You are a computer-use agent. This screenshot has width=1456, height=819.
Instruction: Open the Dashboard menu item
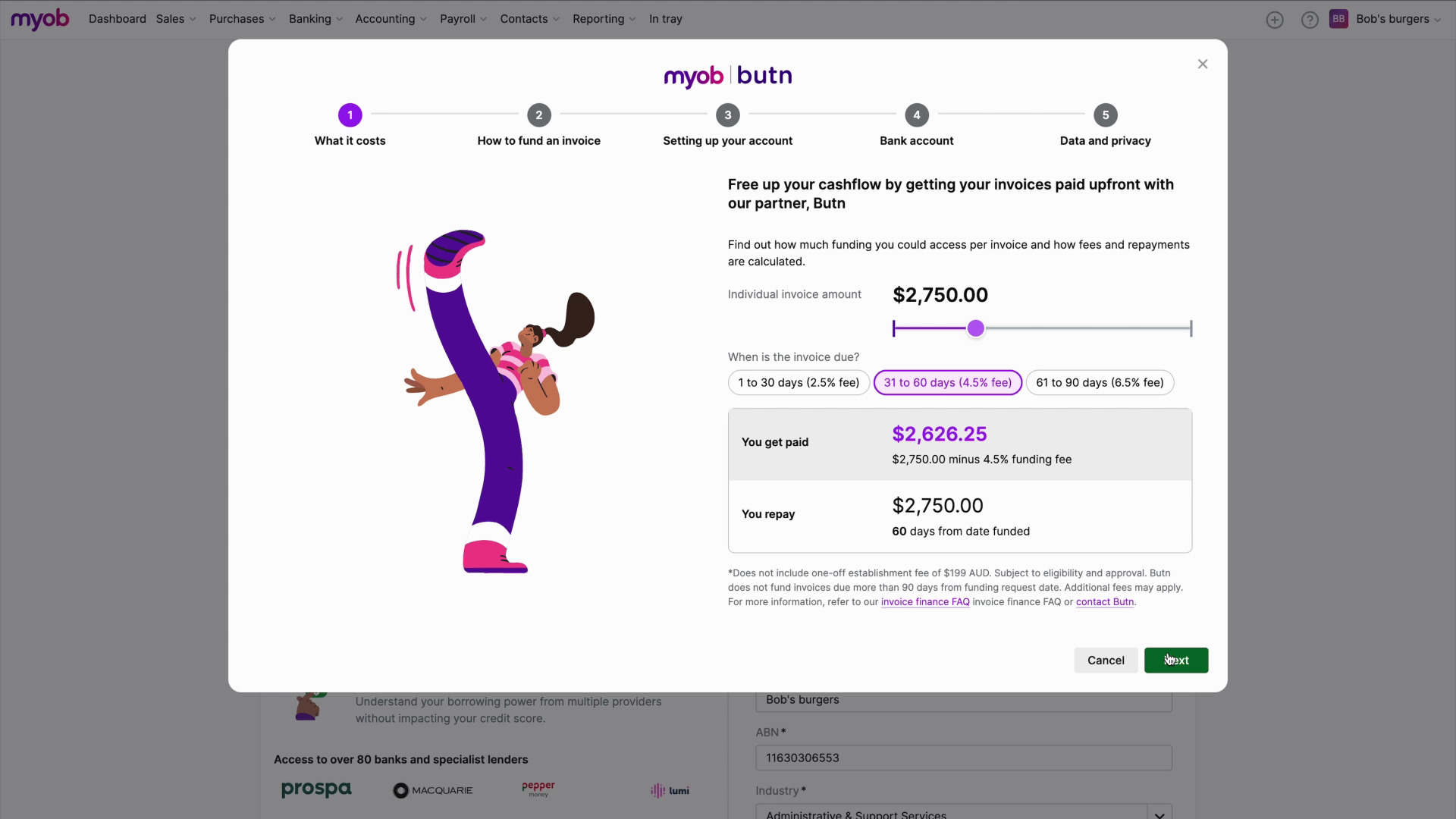117,19
